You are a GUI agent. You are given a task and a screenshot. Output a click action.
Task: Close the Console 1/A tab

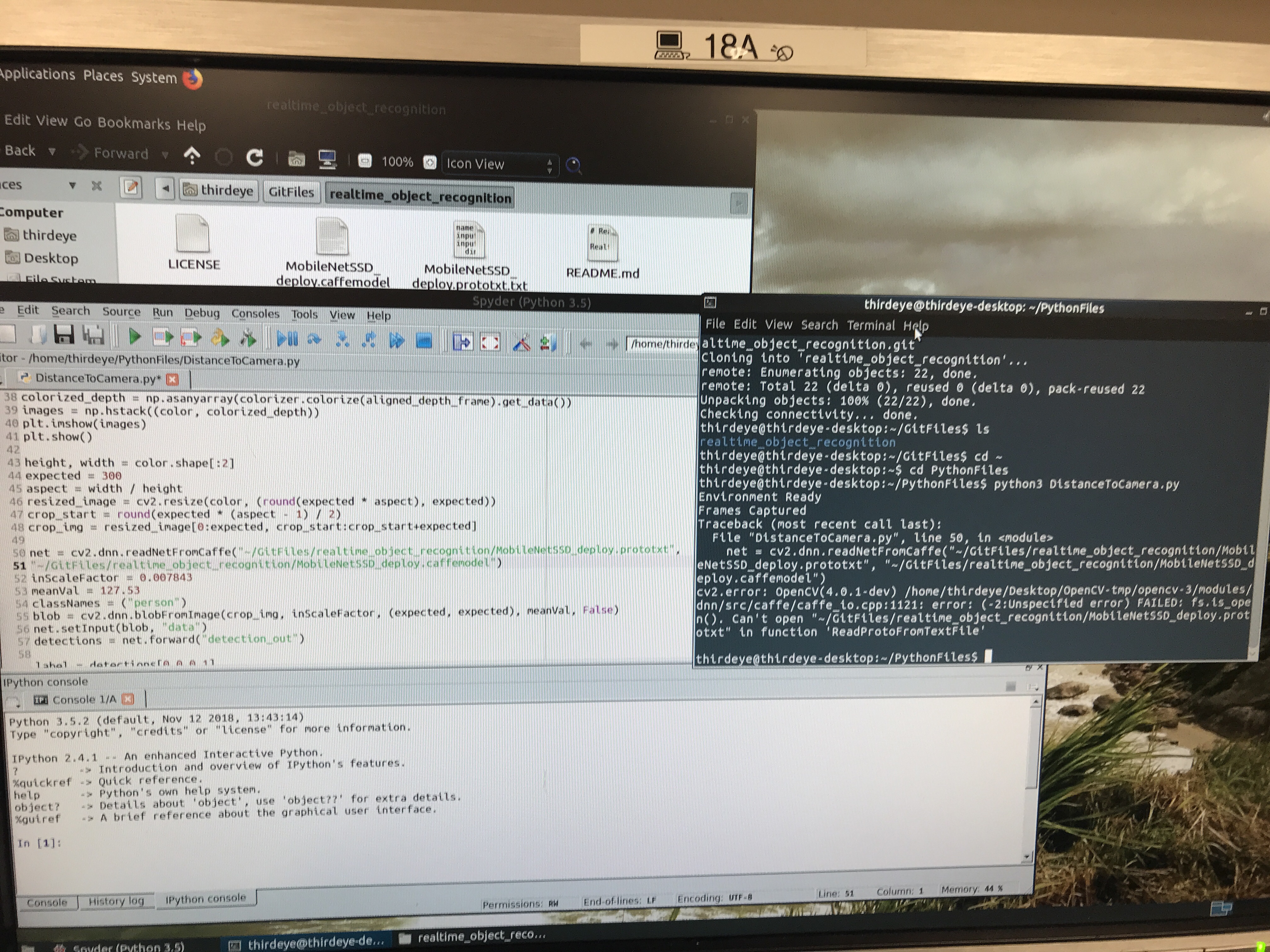[128, 699]
